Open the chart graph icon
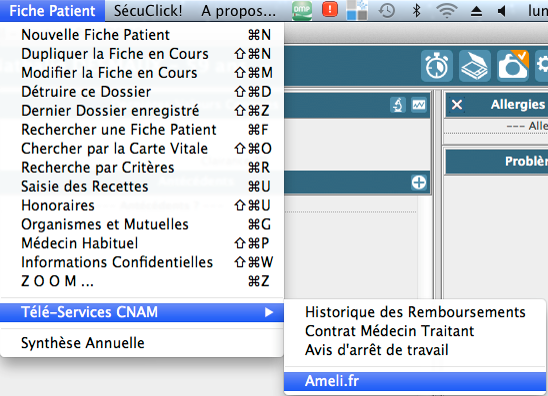 click(419, 105)
